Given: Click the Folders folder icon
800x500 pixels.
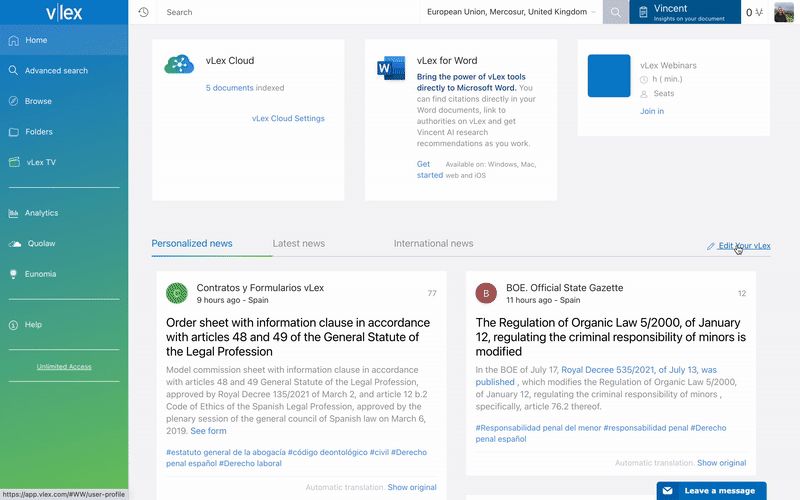Looking at the screenshot, I should (x=14, y=132).
